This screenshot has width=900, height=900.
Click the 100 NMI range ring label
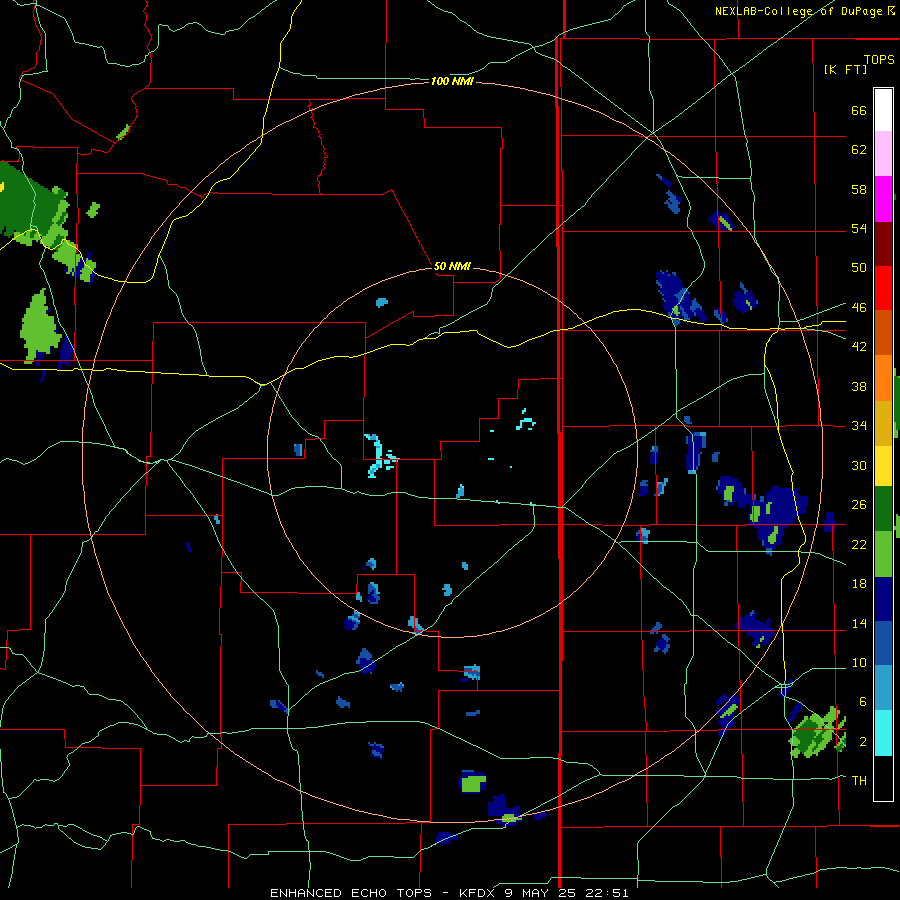tap(452, 82)
